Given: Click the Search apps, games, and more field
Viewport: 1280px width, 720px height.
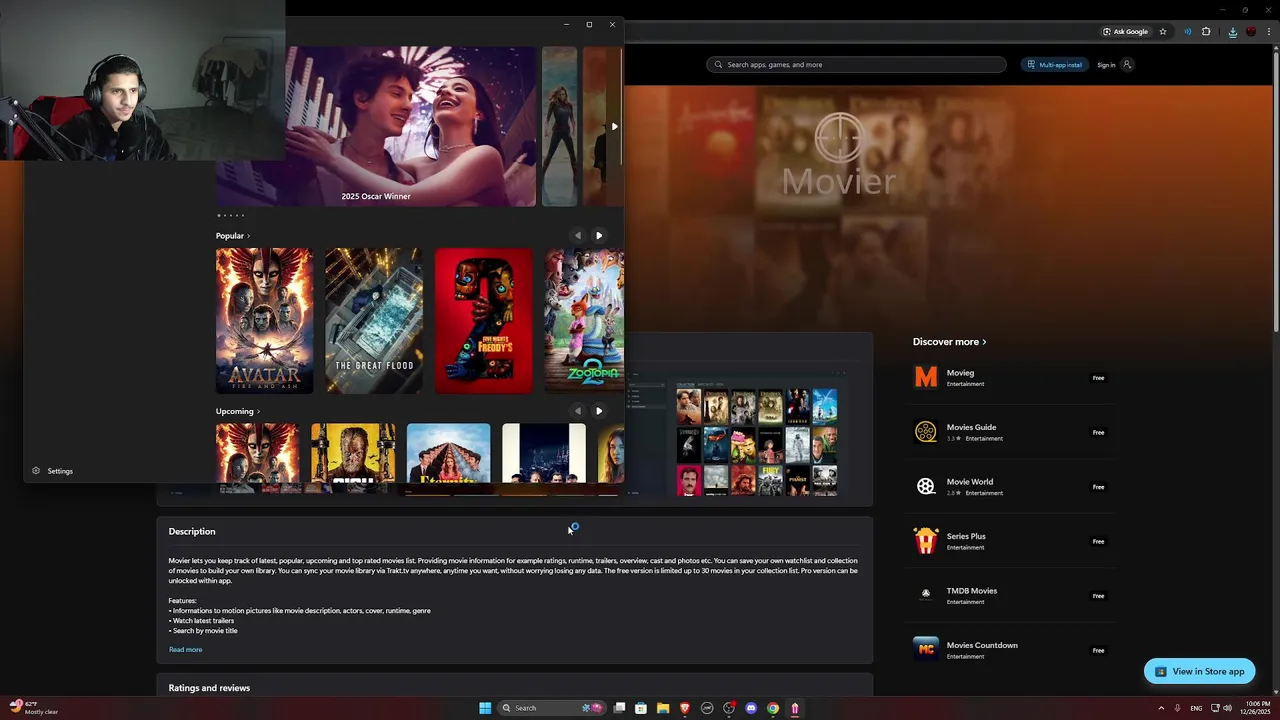Looking at the screenshot, I should 856,65.
